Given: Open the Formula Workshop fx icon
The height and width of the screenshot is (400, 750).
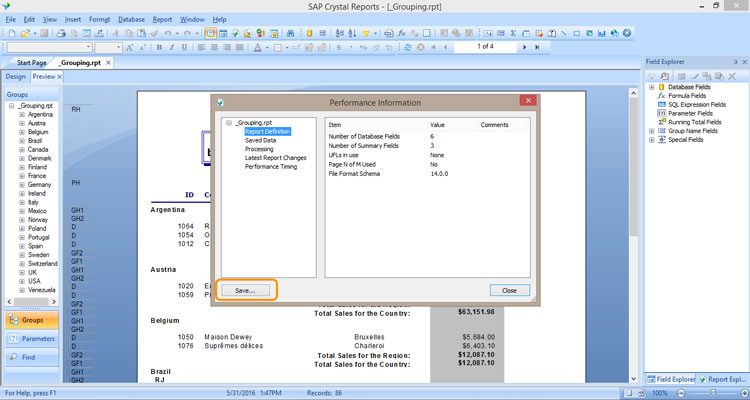Looking at the screenshot, I should pyautogui.click(x=402, y=33).
